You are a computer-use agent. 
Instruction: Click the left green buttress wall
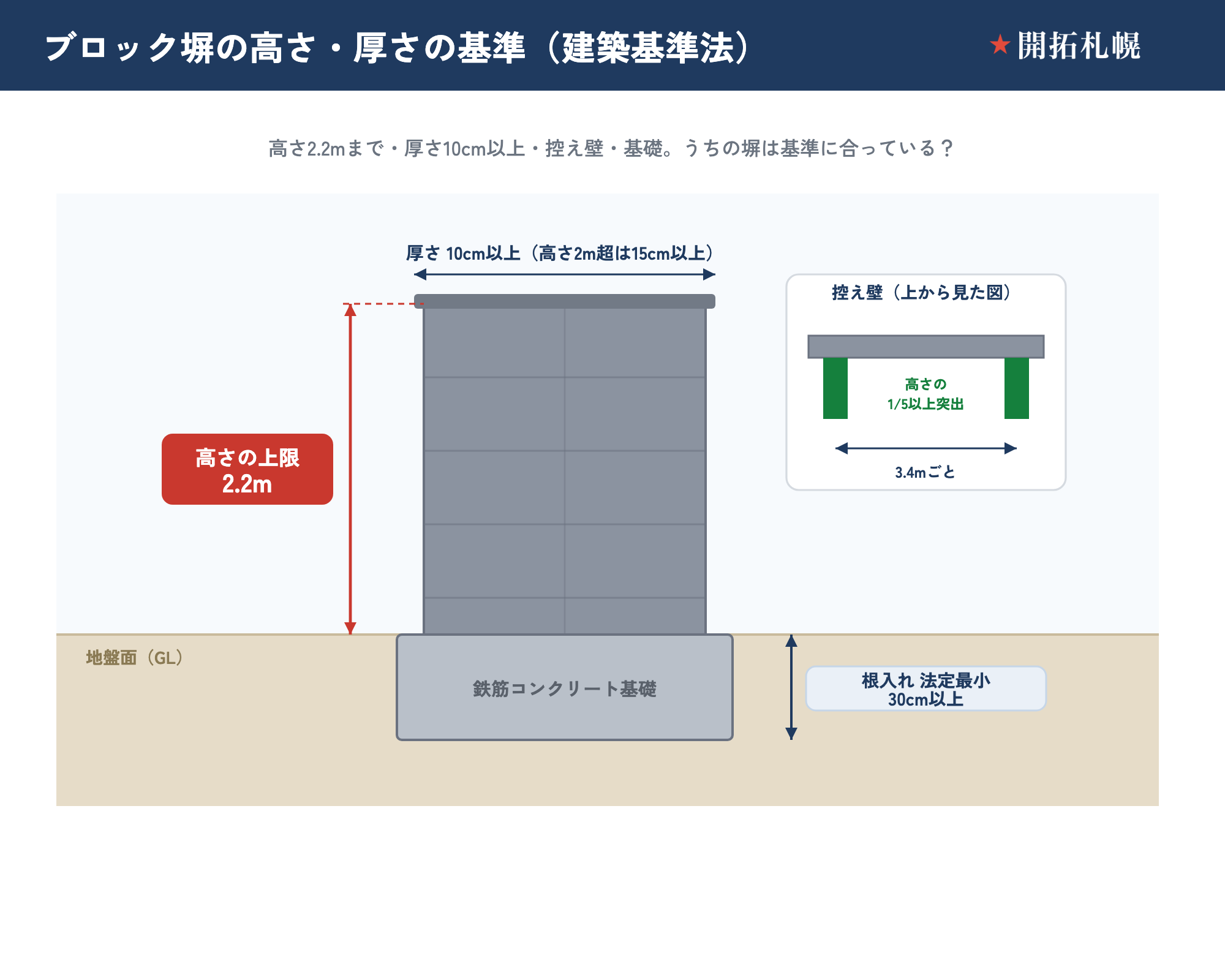coord(835,388)
